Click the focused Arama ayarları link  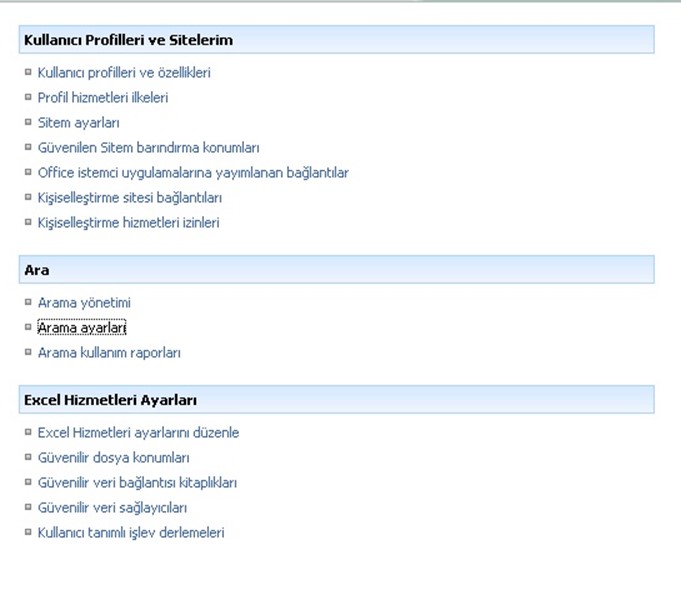point(81,328)
